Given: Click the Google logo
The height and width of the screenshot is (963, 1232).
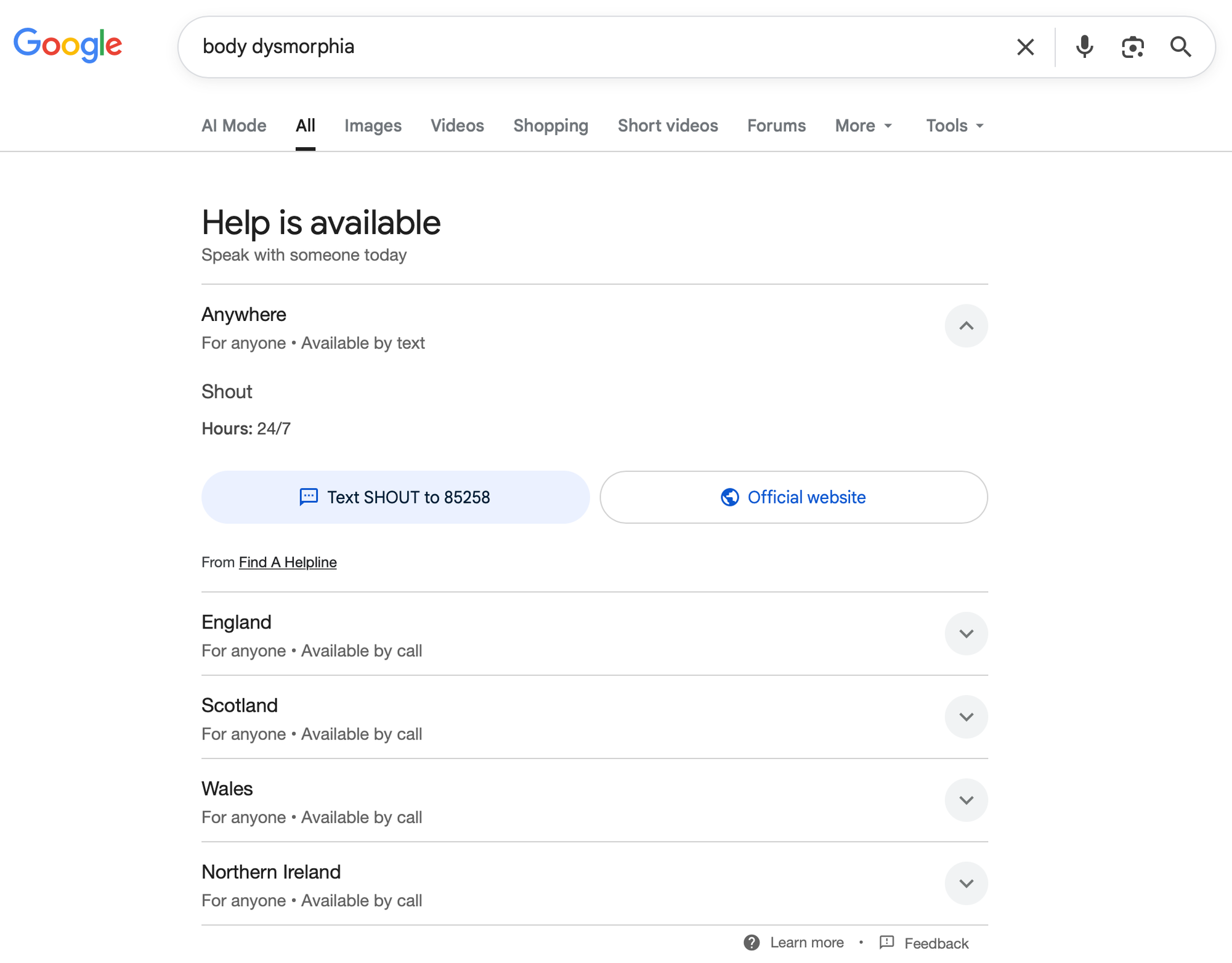Looking at the screenshot, I should pyautogui.click(x=68, y=45).
